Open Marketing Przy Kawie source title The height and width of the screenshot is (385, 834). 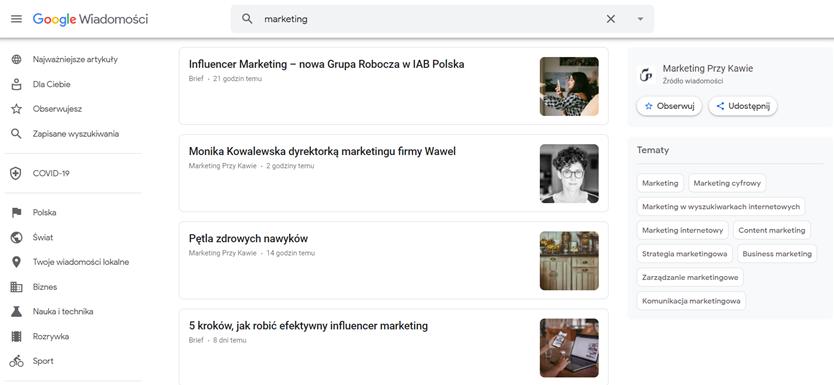click(708, 69)
